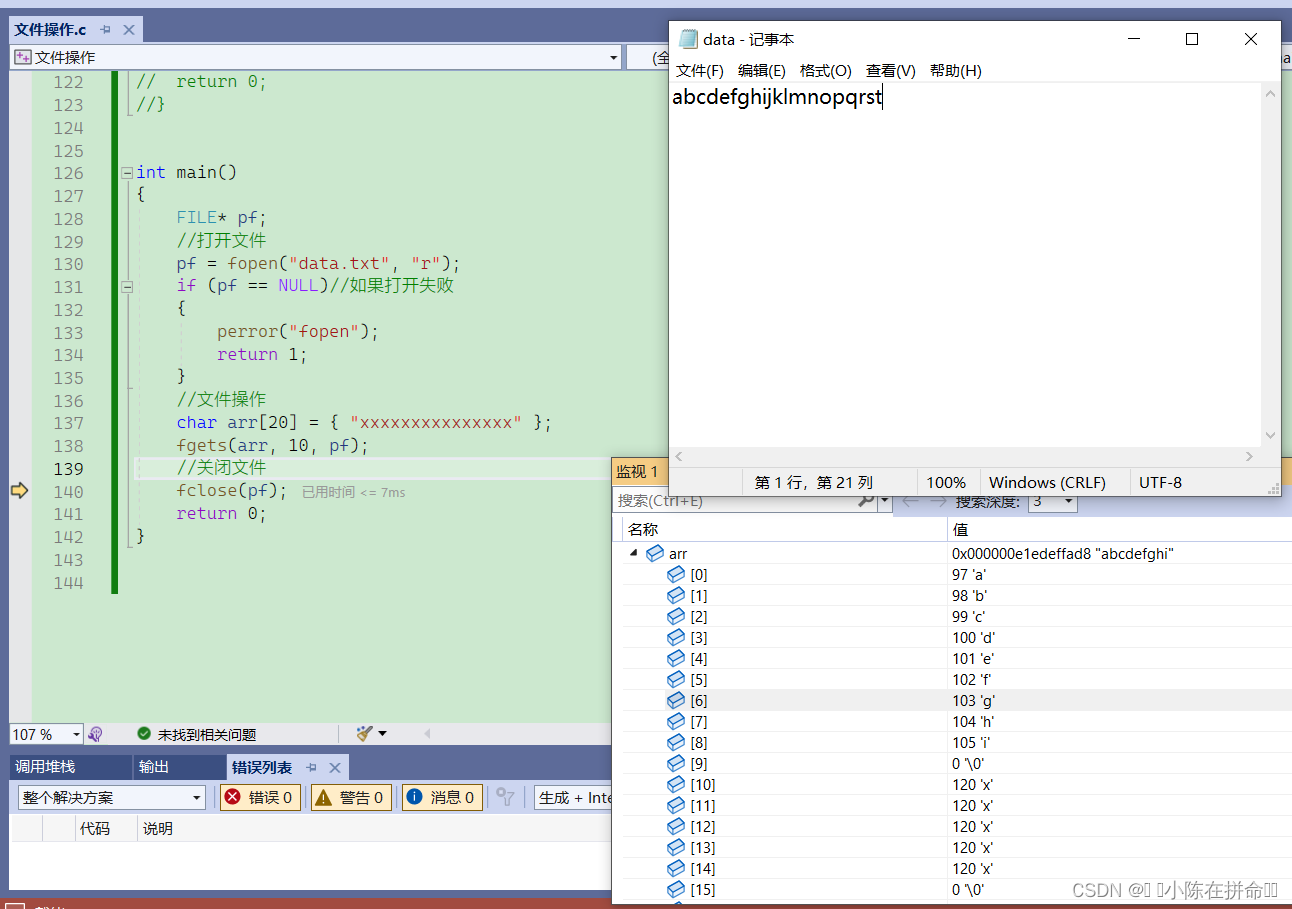Toggle 消息 0 filter in error list

[x=442, y=797]
